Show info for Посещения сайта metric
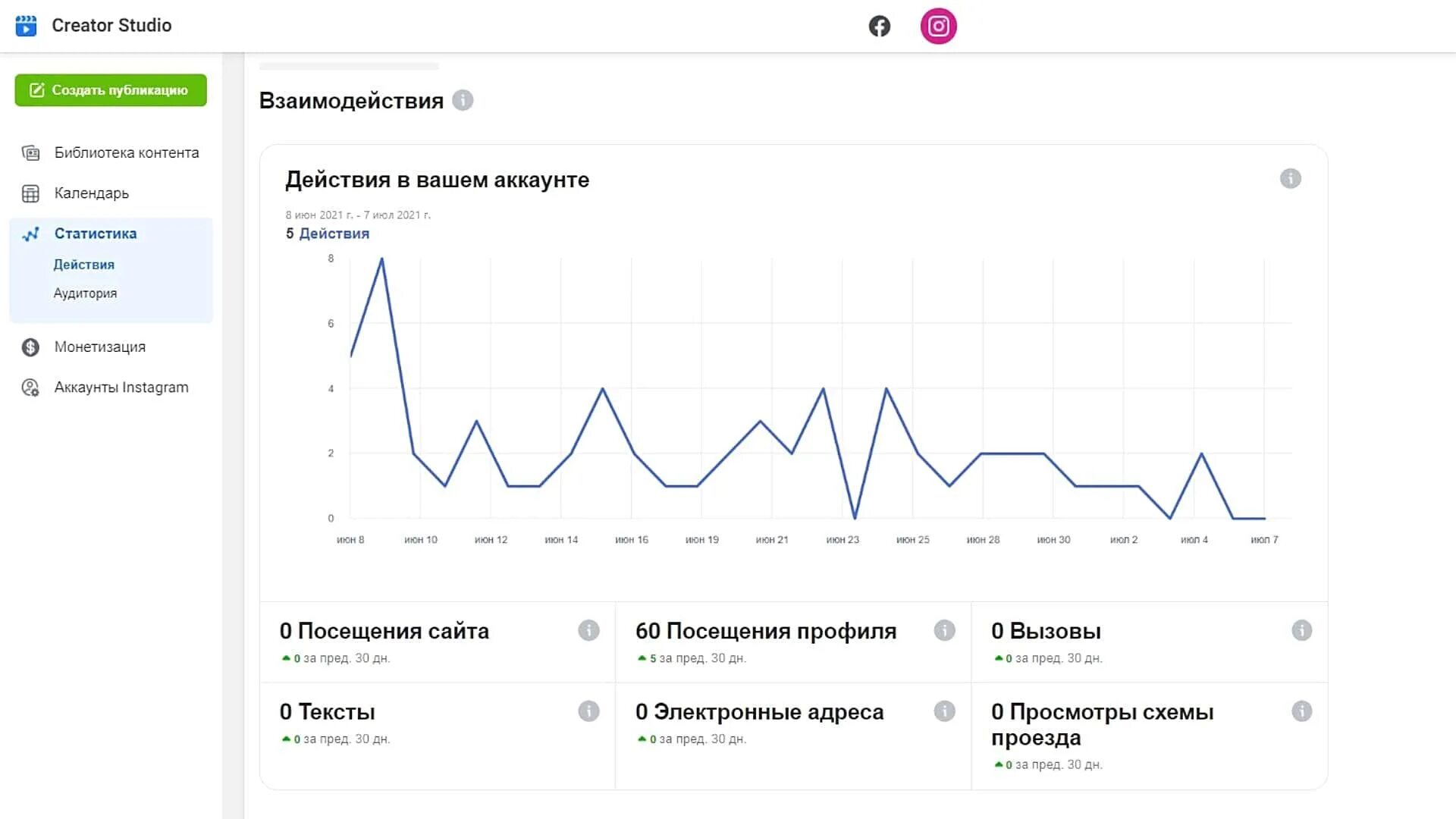This screenshot has height=819, width=1456. coord(588,630)
